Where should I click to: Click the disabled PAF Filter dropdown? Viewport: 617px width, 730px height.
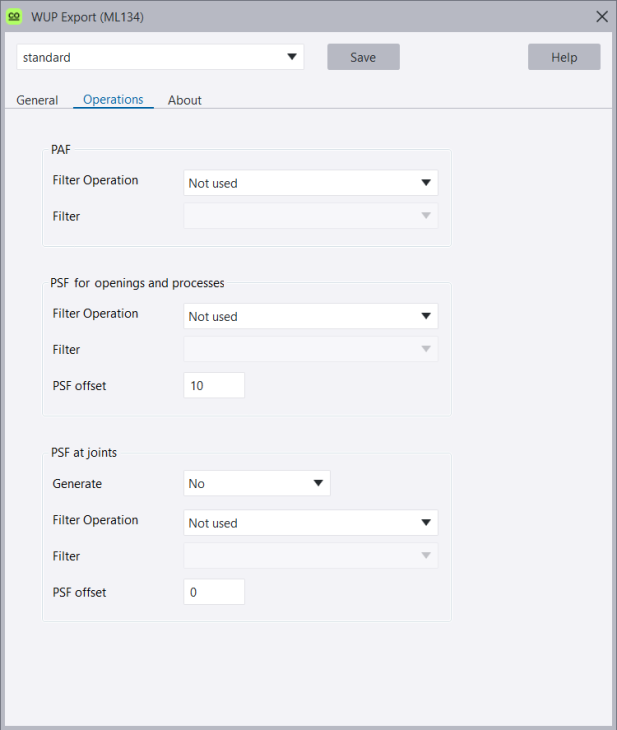coord(311,215)
